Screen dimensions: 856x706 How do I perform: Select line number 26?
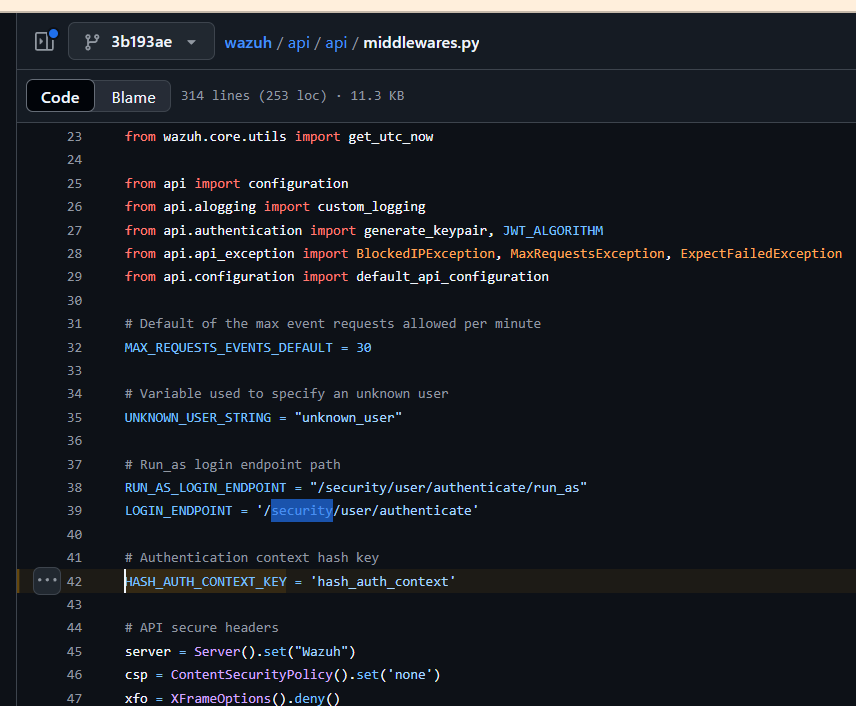pos(74,206)
